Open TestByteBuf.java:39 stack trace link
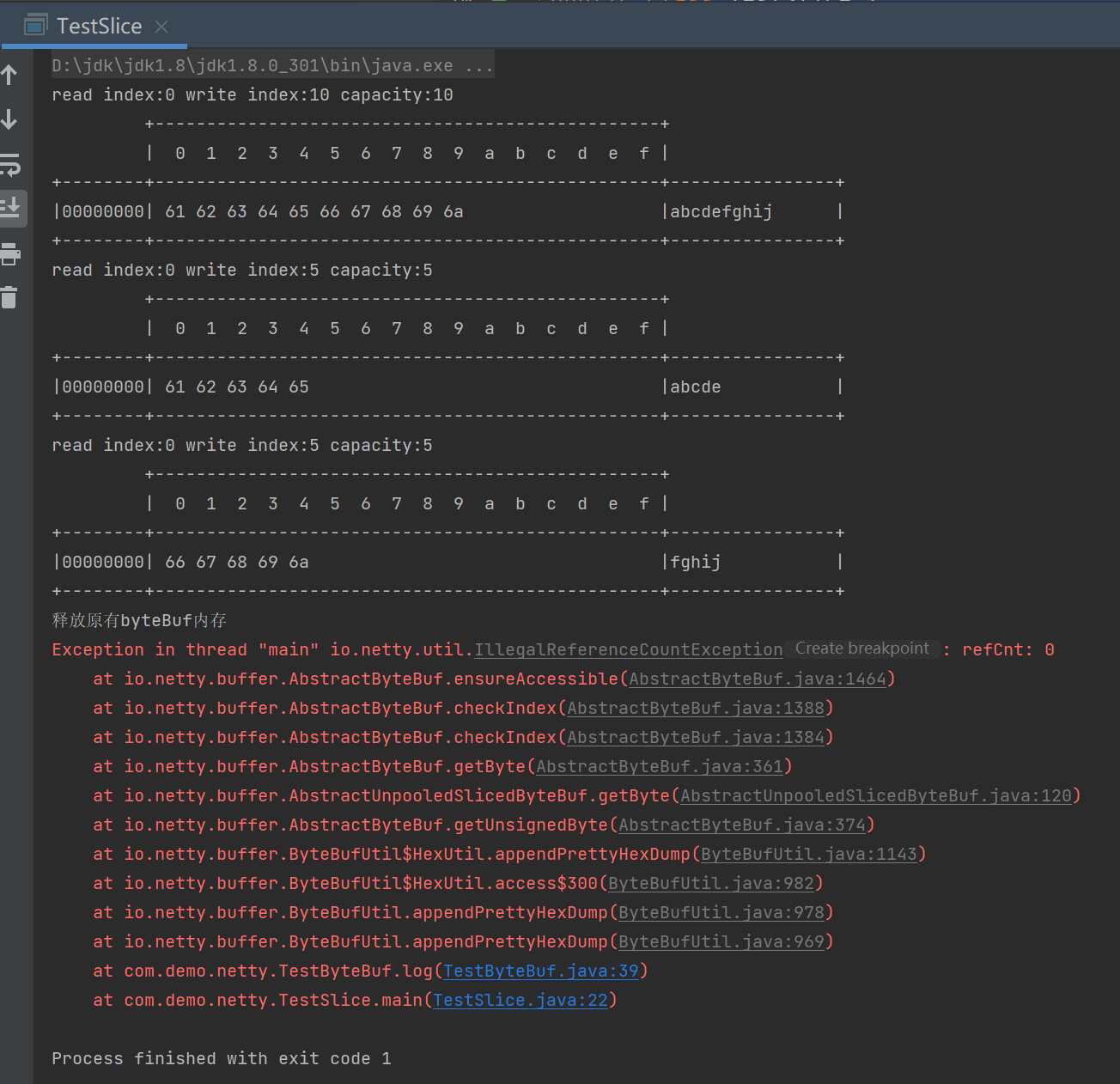 coord(540,971)
